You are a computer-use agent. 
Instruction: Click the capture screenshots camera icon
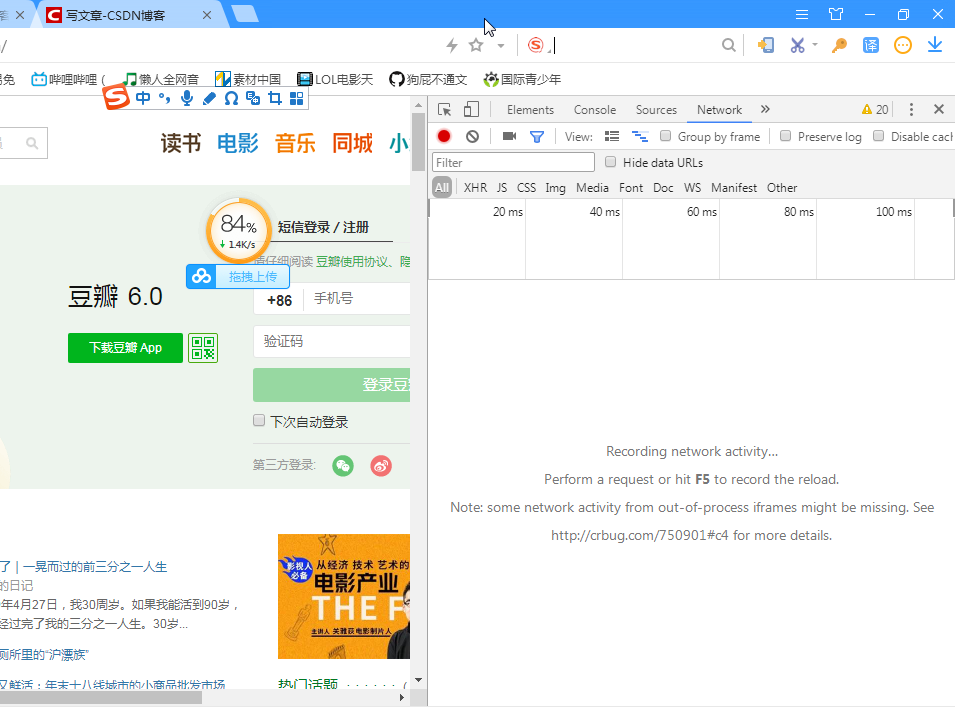point(509,136)
